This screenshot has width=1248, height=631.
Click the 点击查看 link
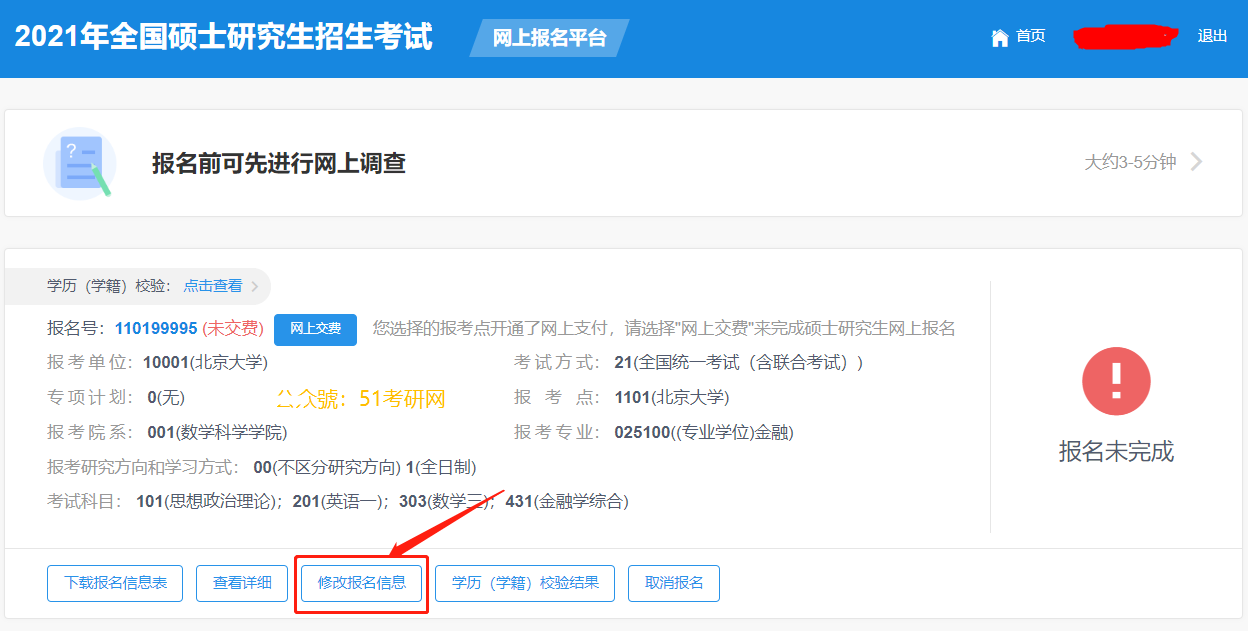pyautogui.click(x=212, y=285)
